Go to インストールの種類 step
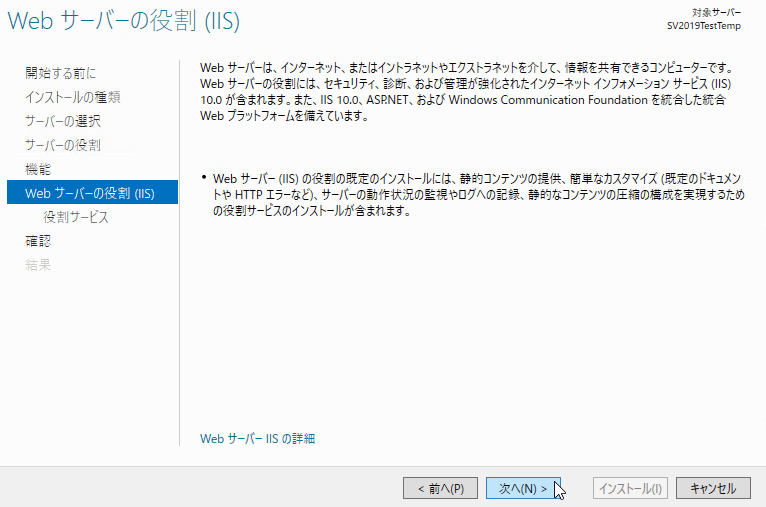The width and height of the screenshot is (766, 507). point(73,97)
